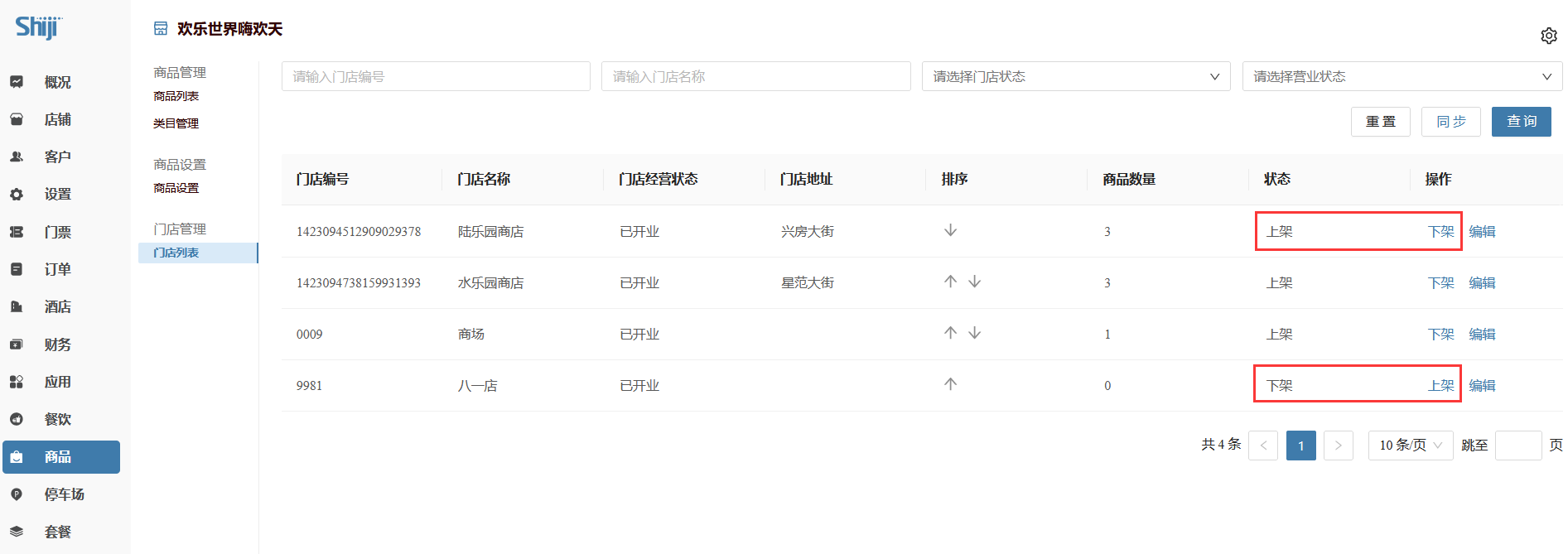Click the 同步 button
This screenshot has height=554, width=1568.
pos(1450,122)
